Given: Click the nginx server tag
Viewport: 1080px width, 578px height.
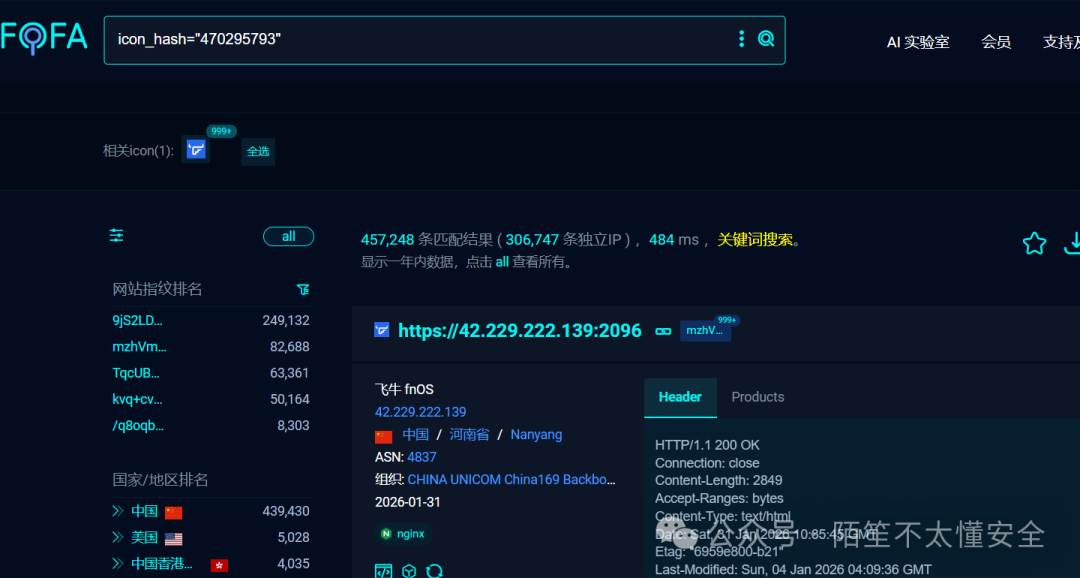Looking at the screenshot, I should pyautogui.click(x=401, y=533).
